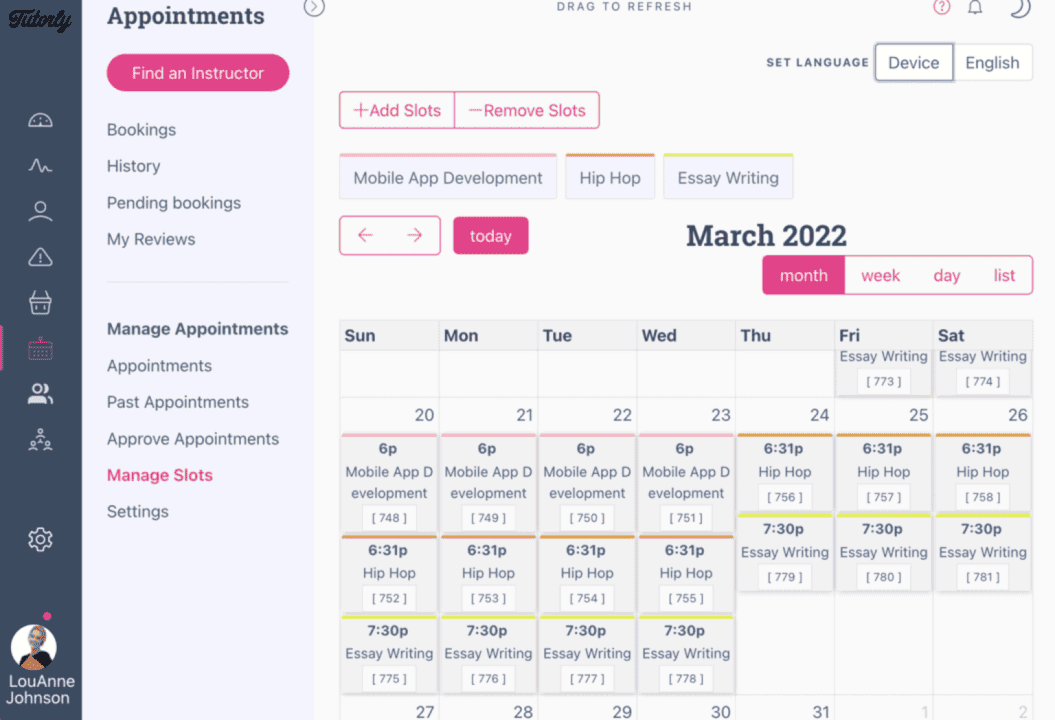Toggle dark mode with the moon icon
Screen dimensions: 1055x720
coord(1019,8)
